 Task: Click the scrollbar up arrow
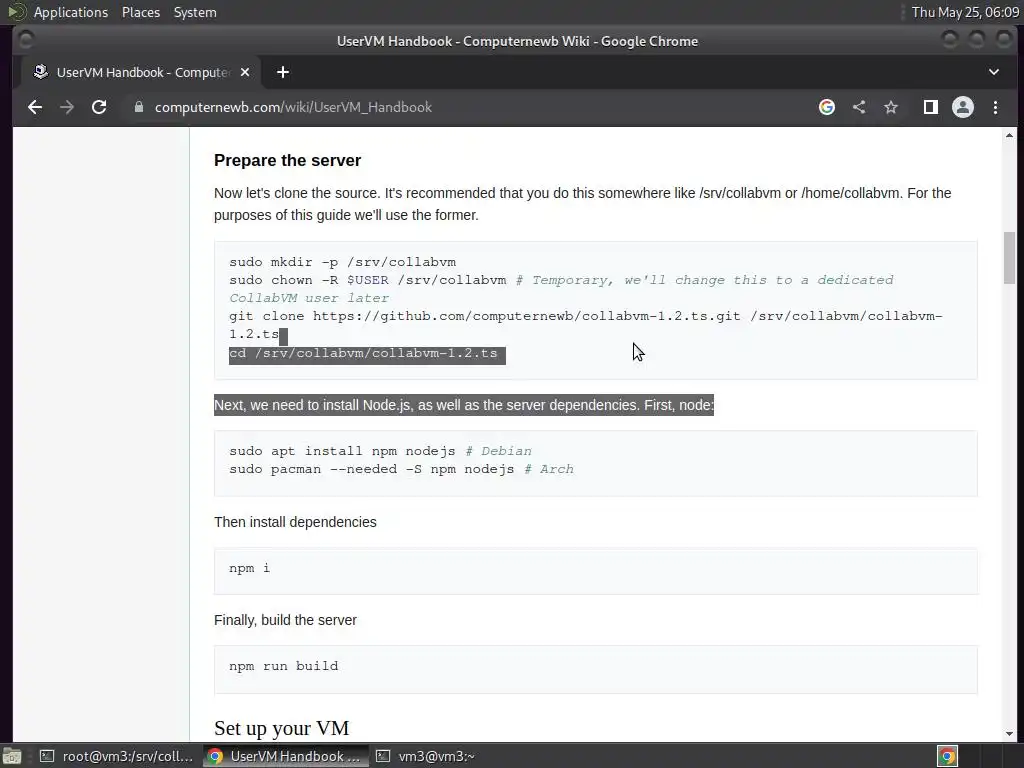point(1010,135)
